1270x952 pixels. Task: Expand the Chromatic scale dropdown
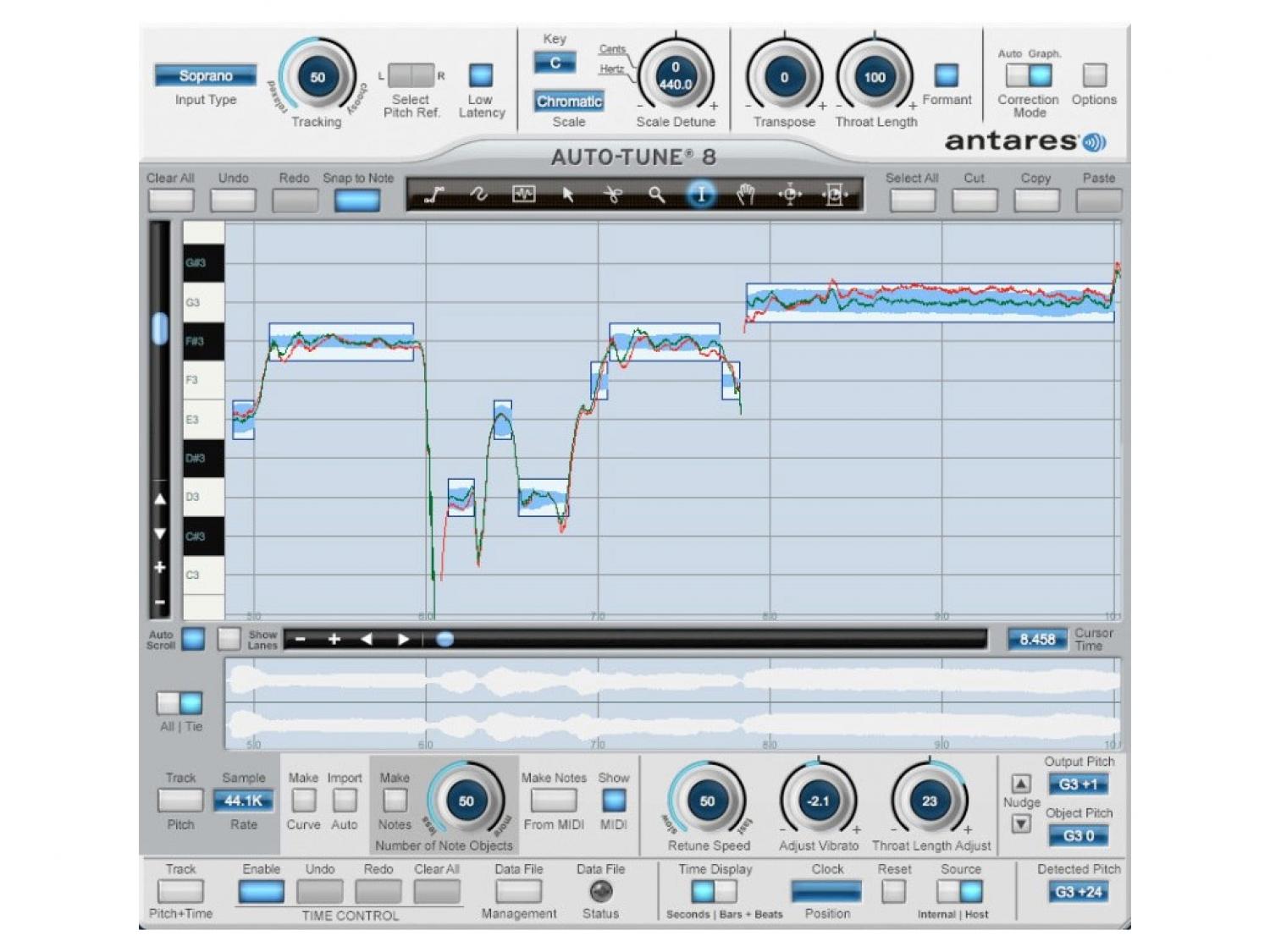(569, 102)
